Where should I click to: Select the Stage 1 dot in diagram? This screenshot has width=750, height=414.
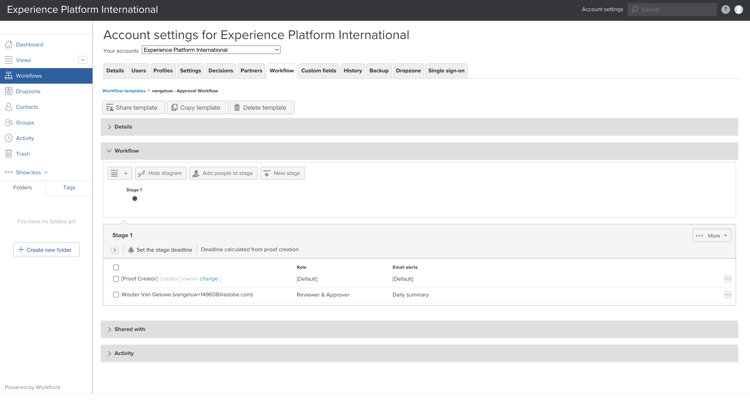pos(135,199)
